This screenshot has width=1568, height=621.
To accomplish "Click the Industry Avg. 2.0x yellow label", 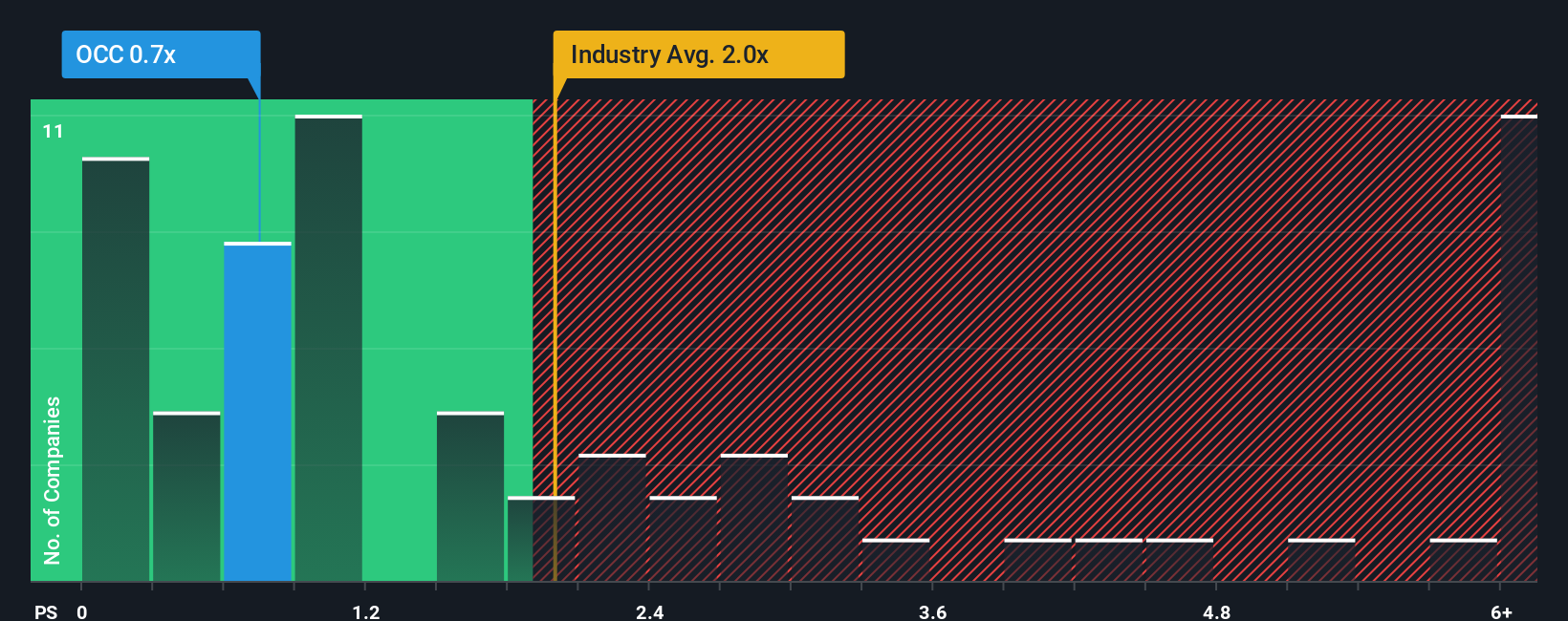I will click(698, 54).
